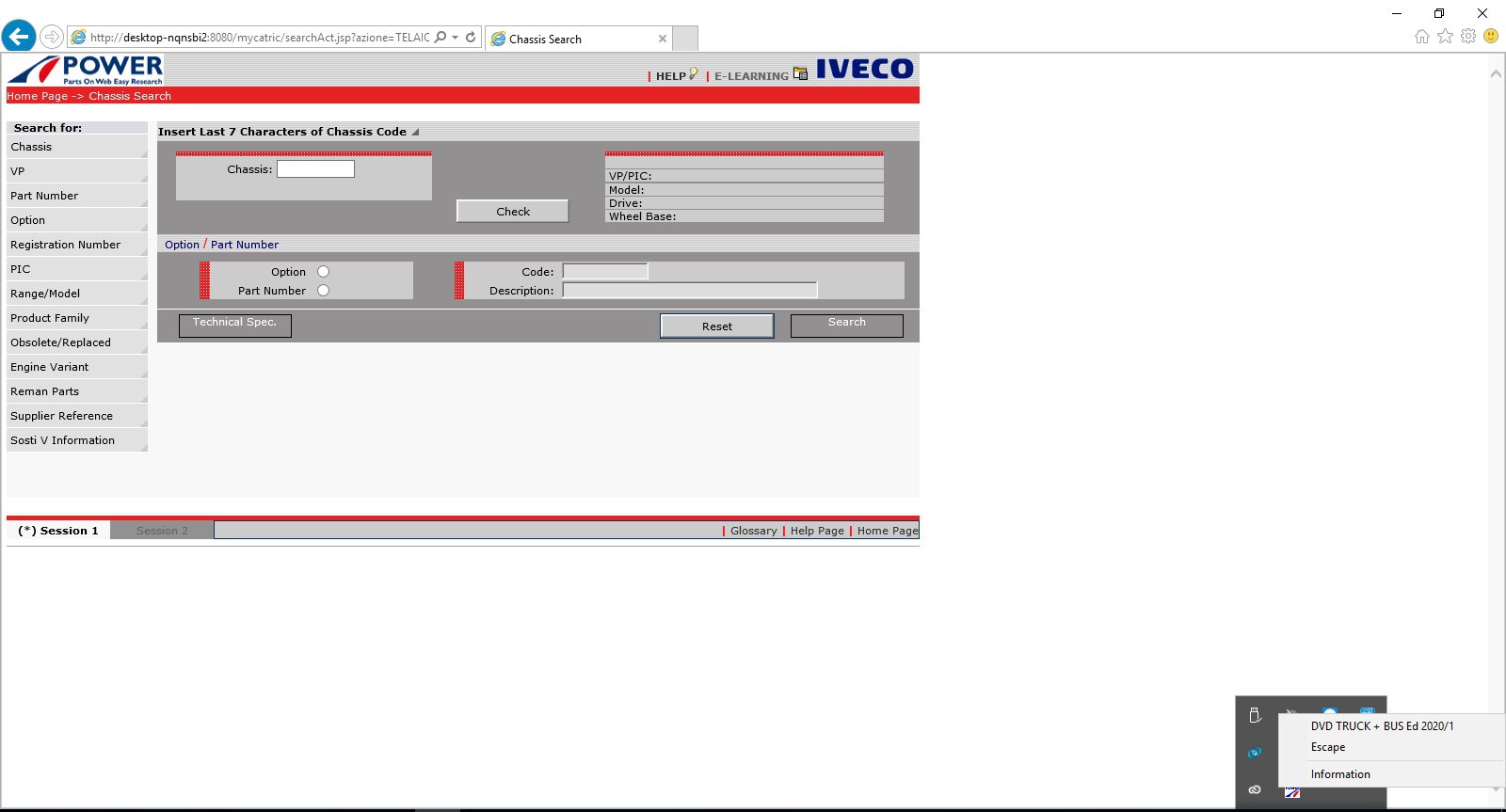Click the Code input field
This screenshot has width=1506, height=812.
(x=605, y=271)
